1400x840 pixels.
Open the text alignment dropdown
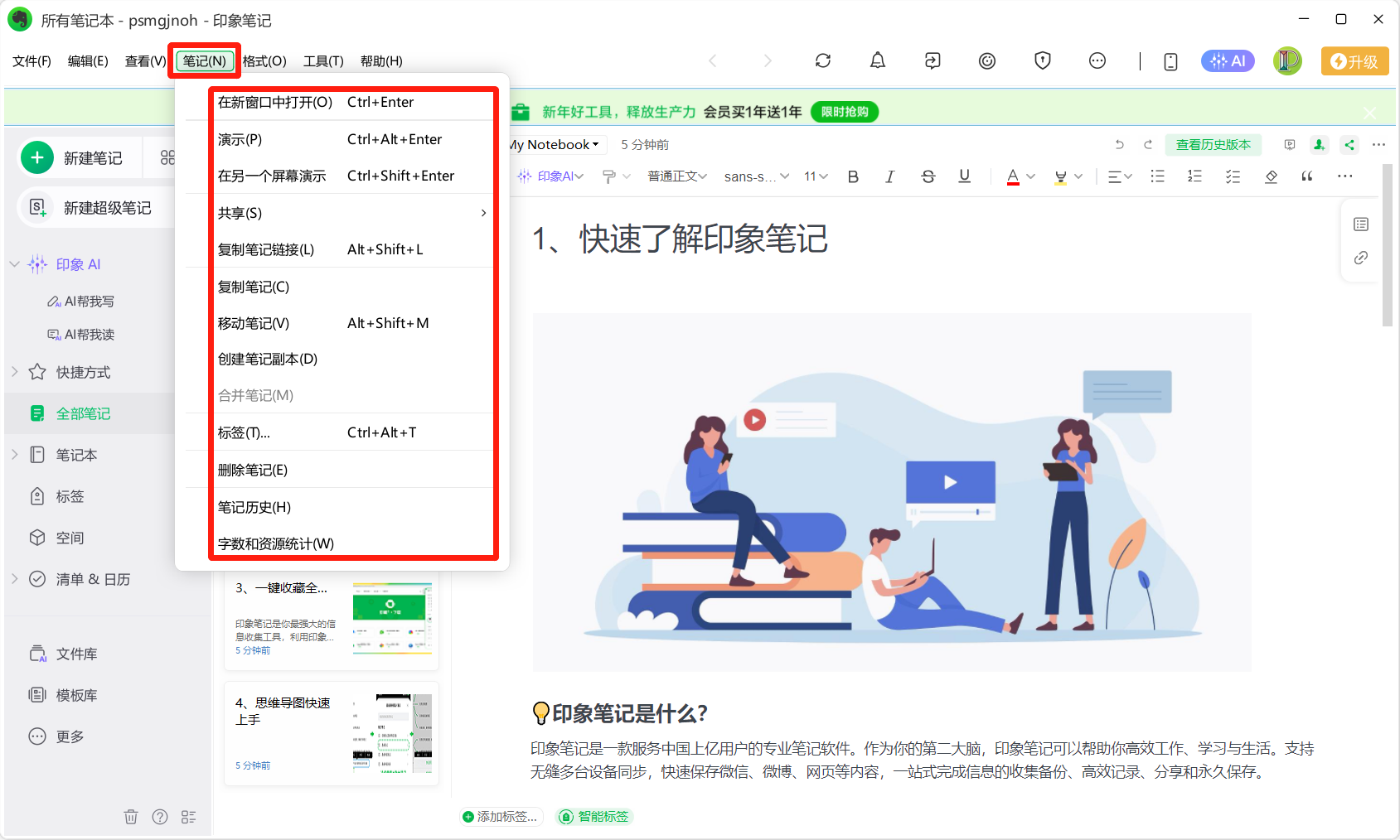click(1120, 176)
